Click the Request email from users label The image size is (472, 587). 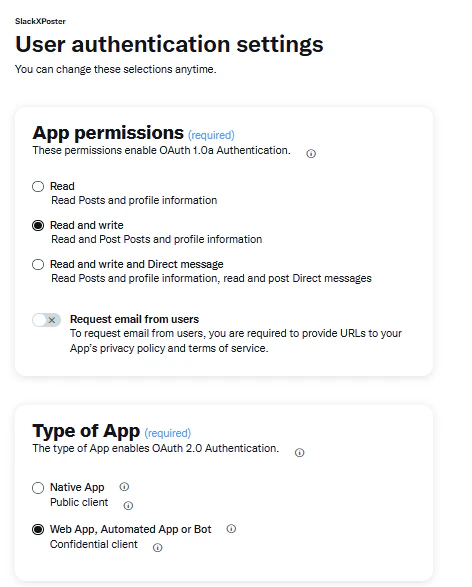point(134,319)
